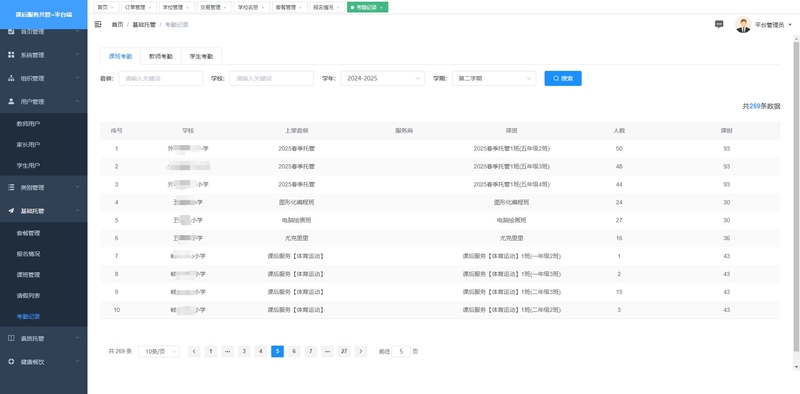The width and height of the screenshot is (800, 394).
Task: Click the first ellipsis jump-back pagination button
Action: coord(228,351)
